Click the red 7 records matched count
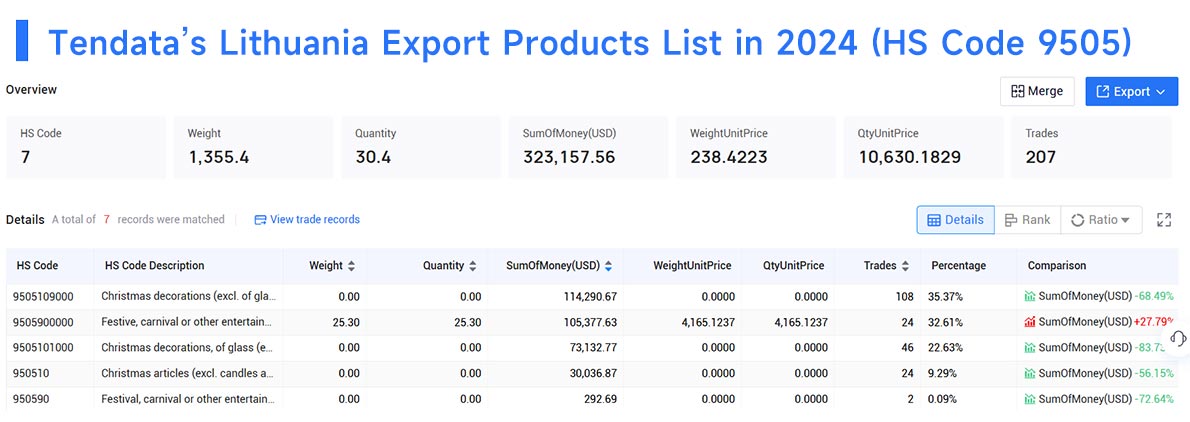1190x422 pixels. [107, 219]
